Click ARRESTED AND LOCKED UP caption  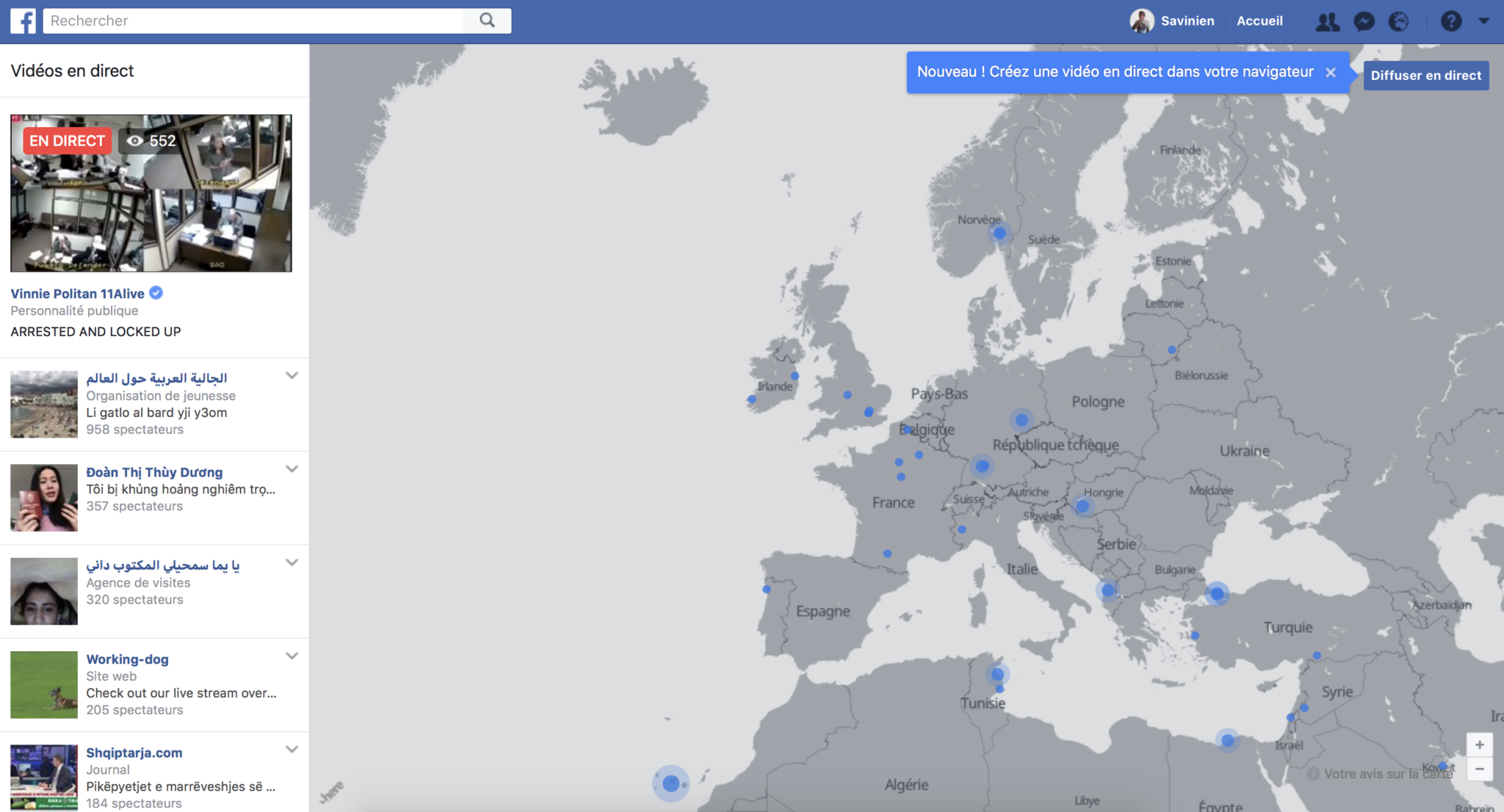[95, 332]
